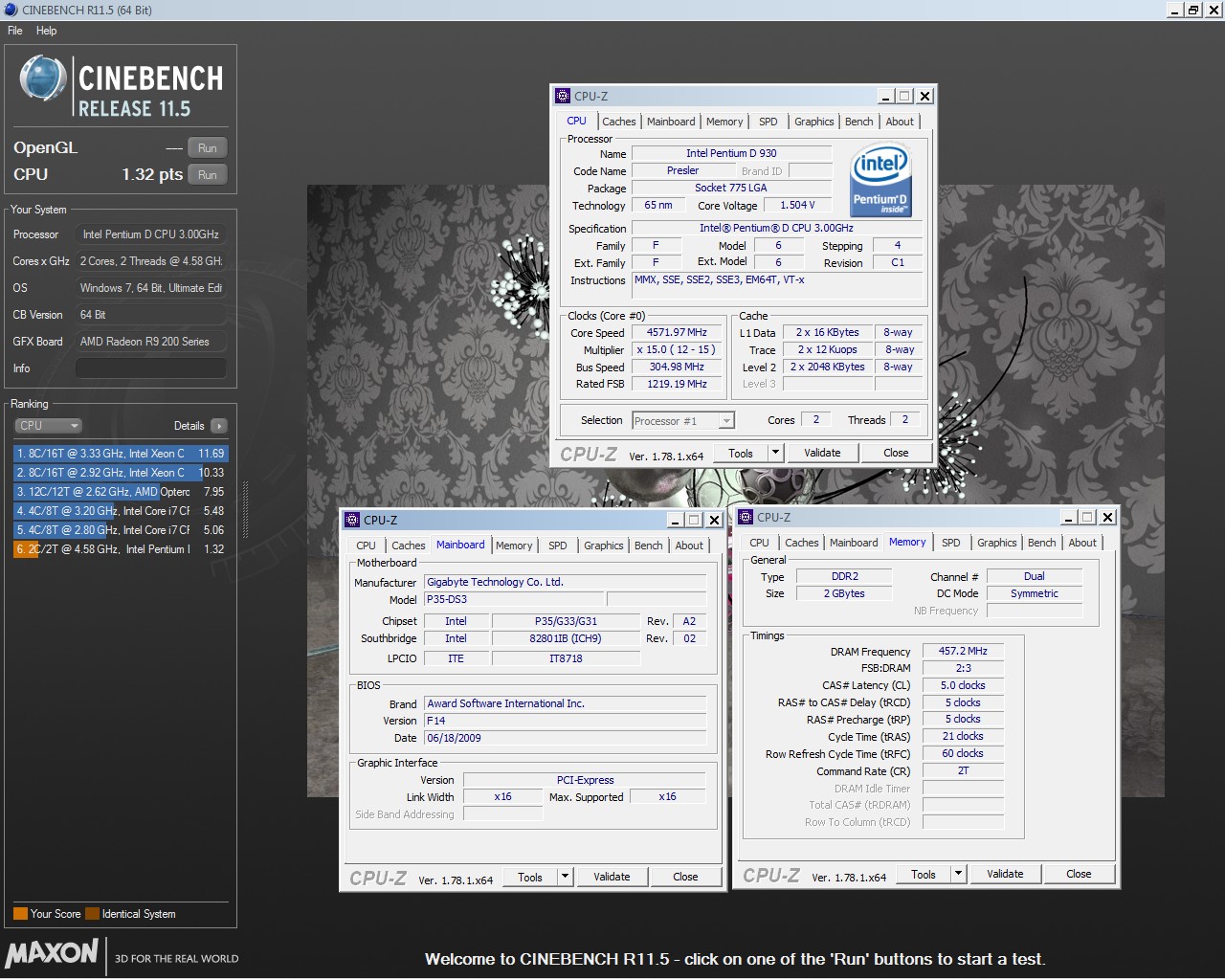Open the Tools dropdown arrow in the CPU-Z CPU window
The width and height of the screenshot is (1225, 980).
point(775,453)
